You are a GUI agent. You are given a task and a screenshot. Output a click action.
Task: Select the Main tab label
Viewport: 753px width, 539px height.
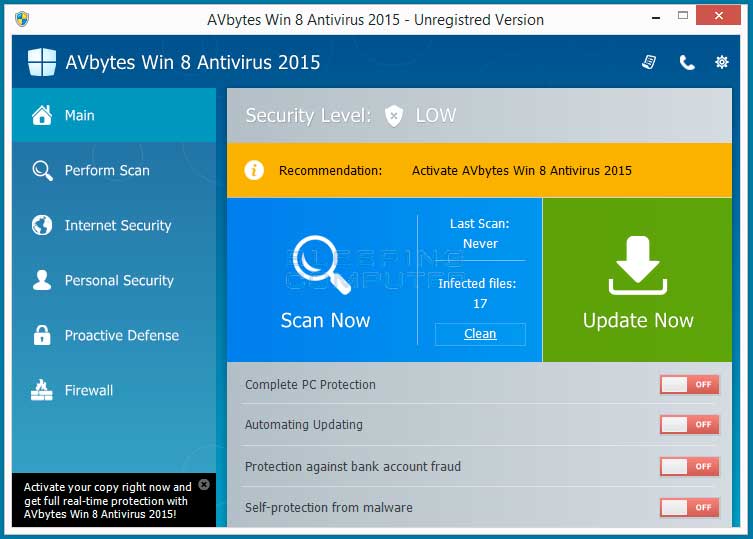tap(80, 115)
